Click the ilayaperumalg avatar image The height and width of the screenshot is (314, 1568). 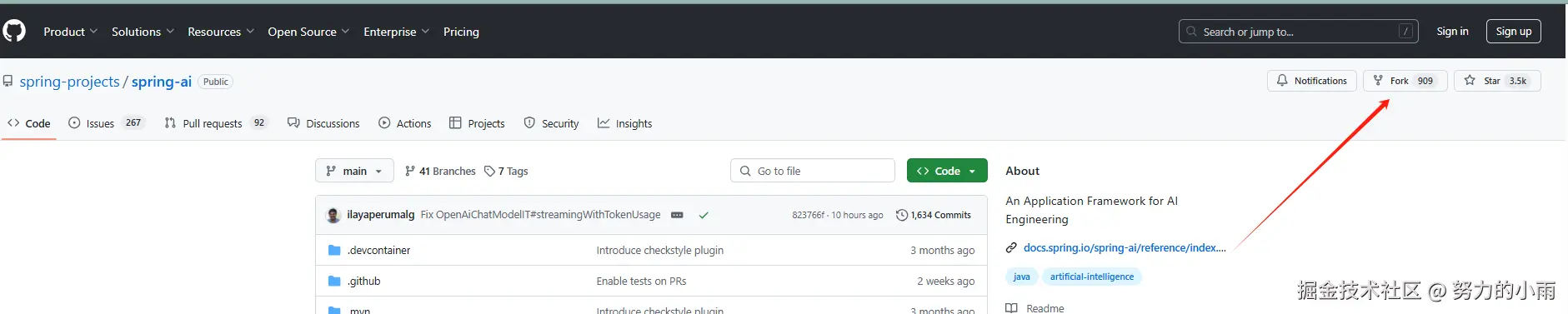[x=333, y=215]
